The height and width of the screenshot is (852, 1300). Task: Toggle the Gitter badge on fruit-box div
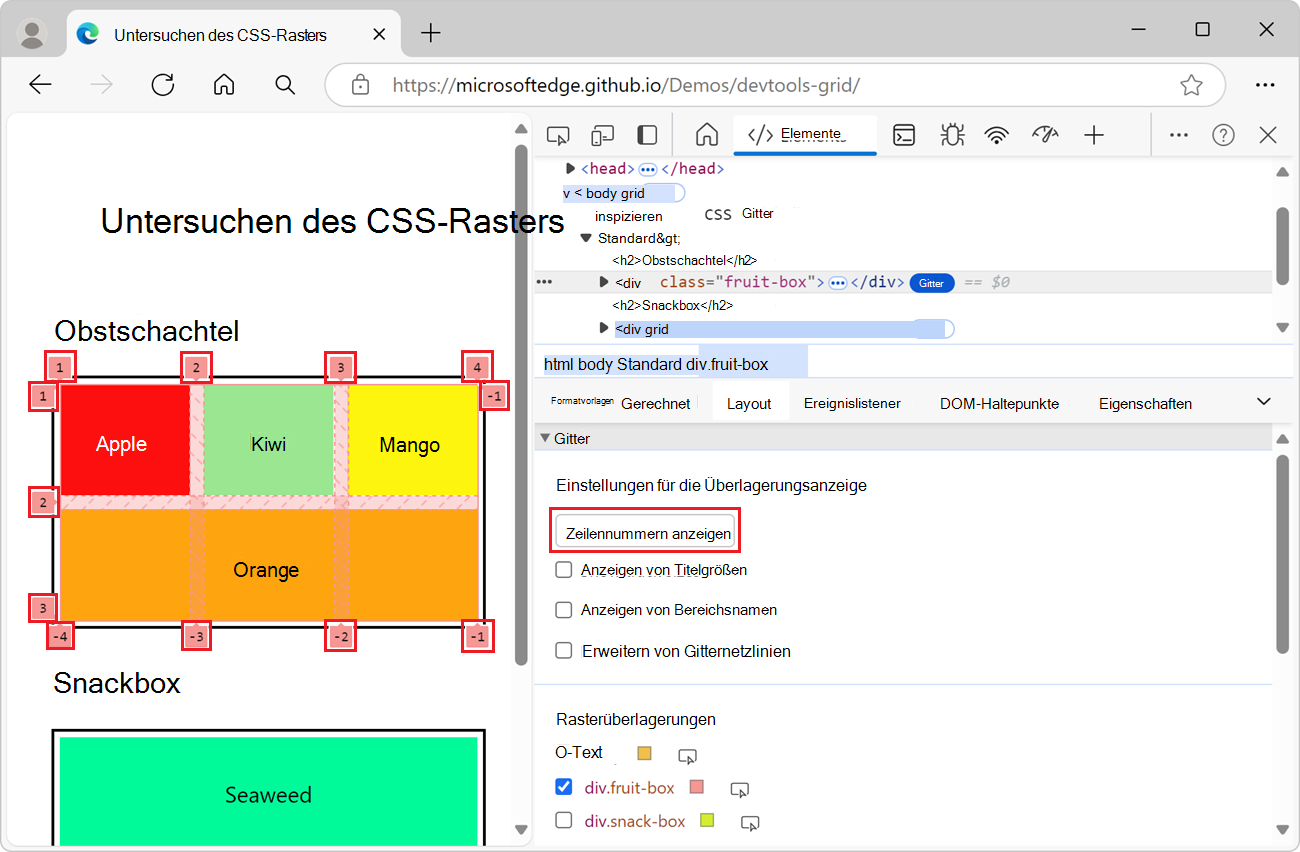point(932,283)
